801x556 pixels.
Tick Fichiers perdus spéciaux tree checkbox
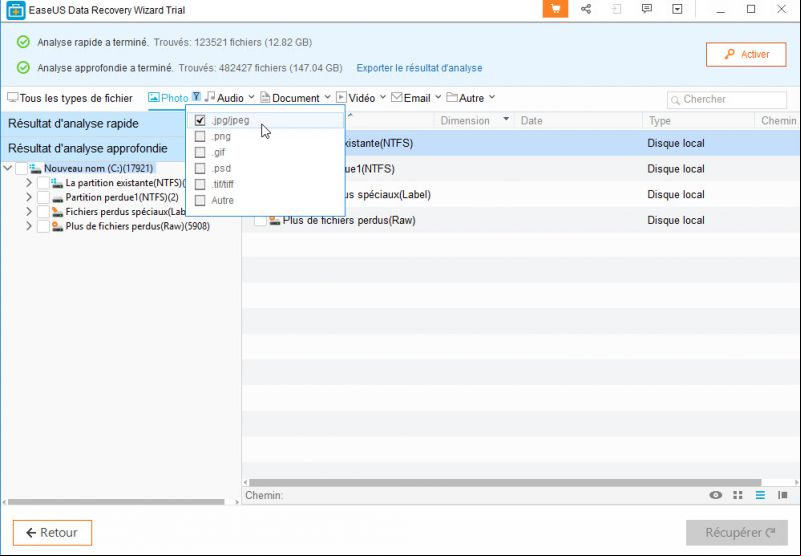coord(43,212)
